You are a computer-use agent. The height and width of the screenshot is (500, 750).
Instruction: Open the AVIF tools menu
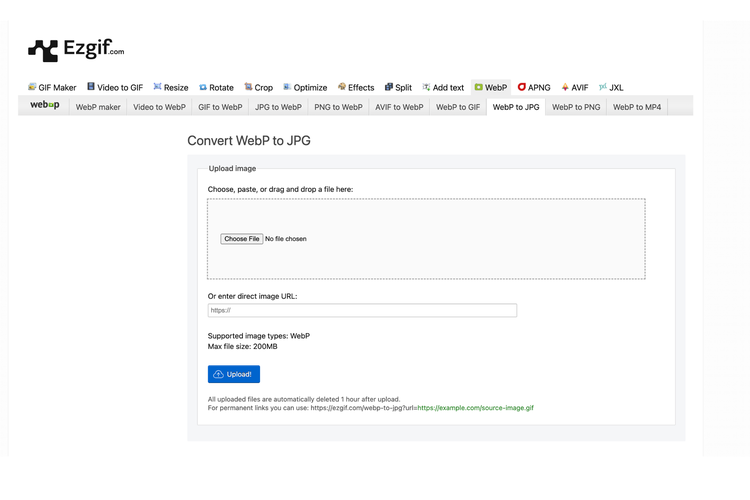coord(575,87)
